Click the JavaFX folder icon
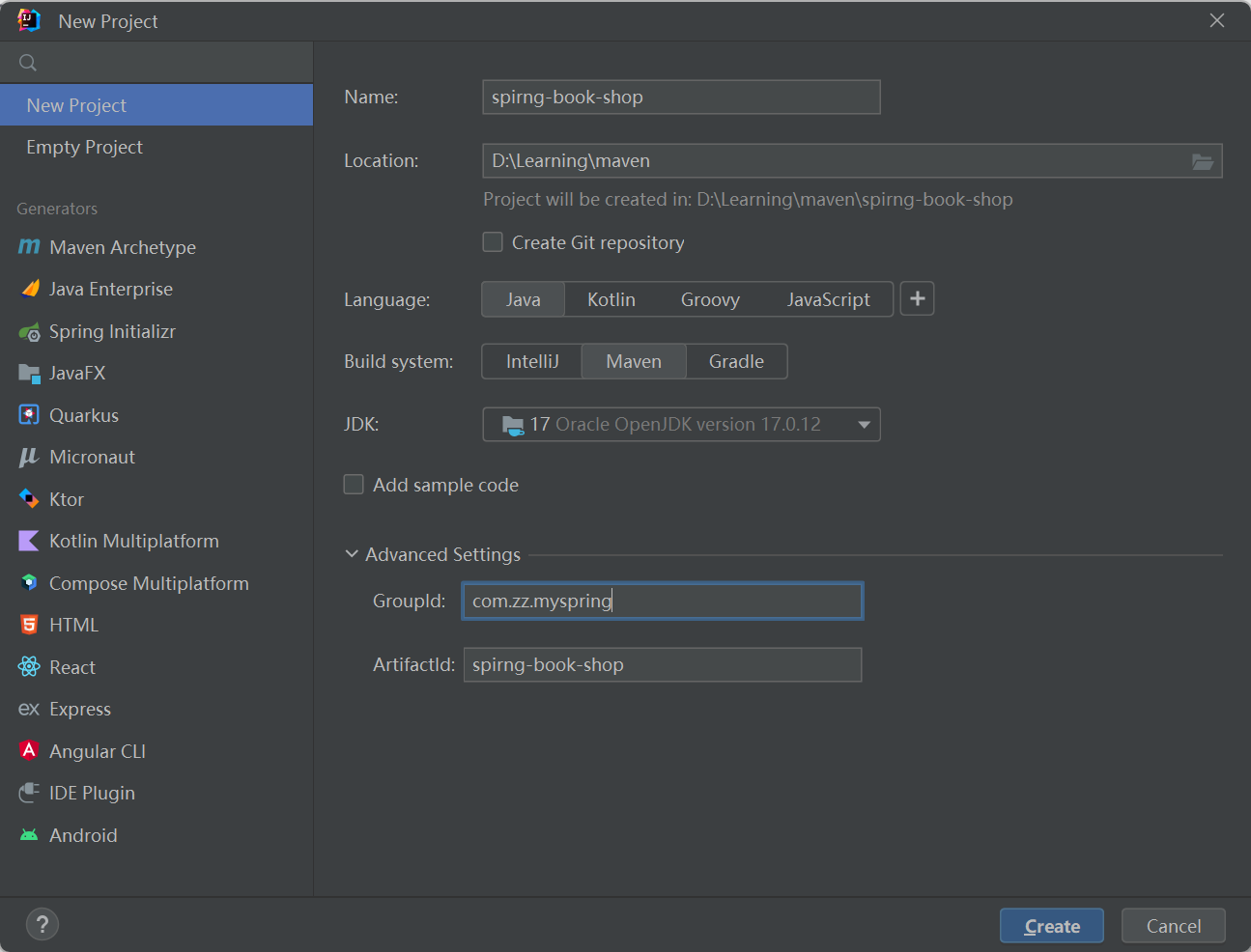Image resolution: width=1251 pixels, height=952 pixels. pos(29,373)
